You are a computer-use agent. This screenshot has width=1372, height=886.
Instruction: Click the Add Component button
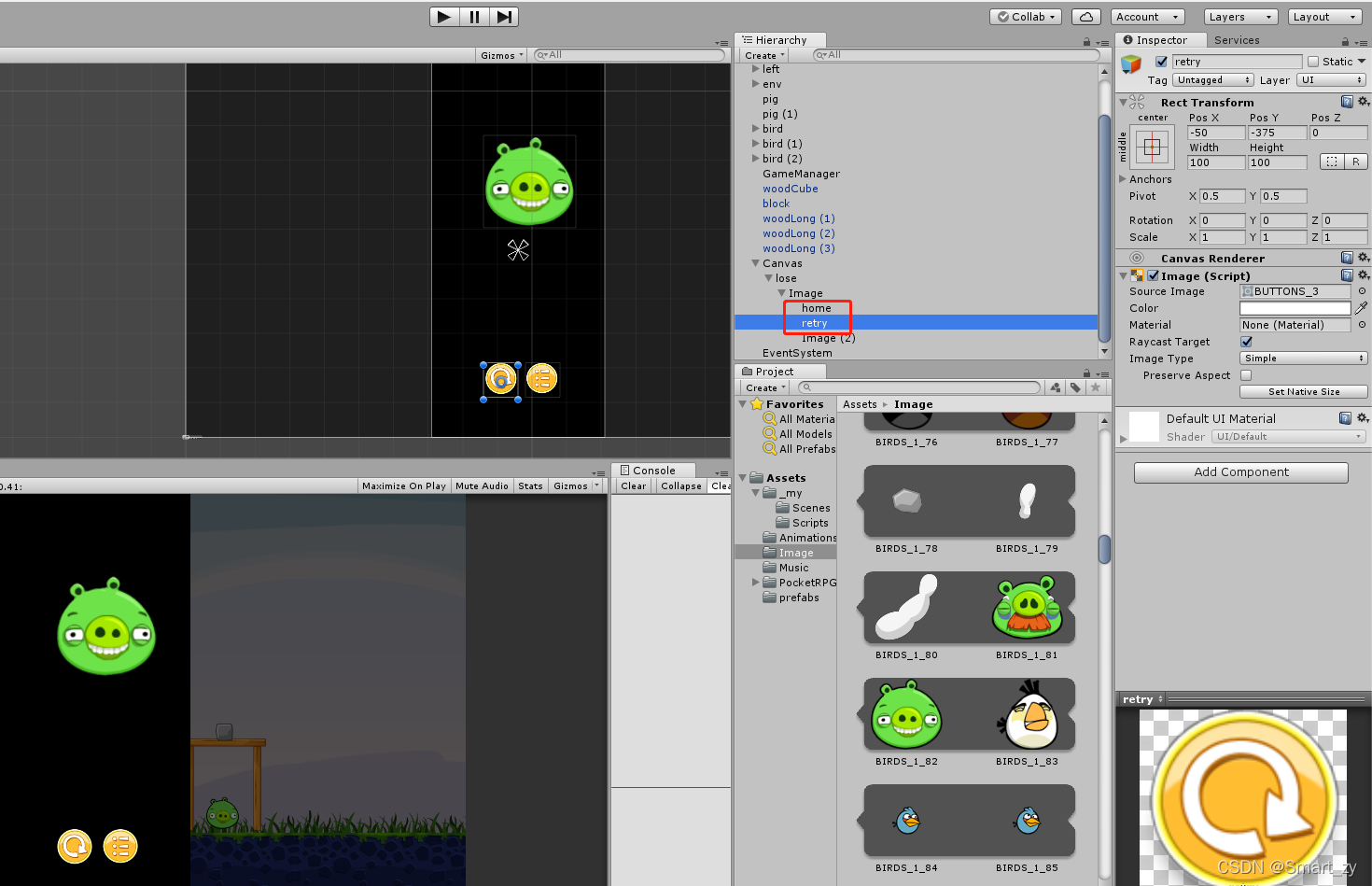click(1241, 472)
